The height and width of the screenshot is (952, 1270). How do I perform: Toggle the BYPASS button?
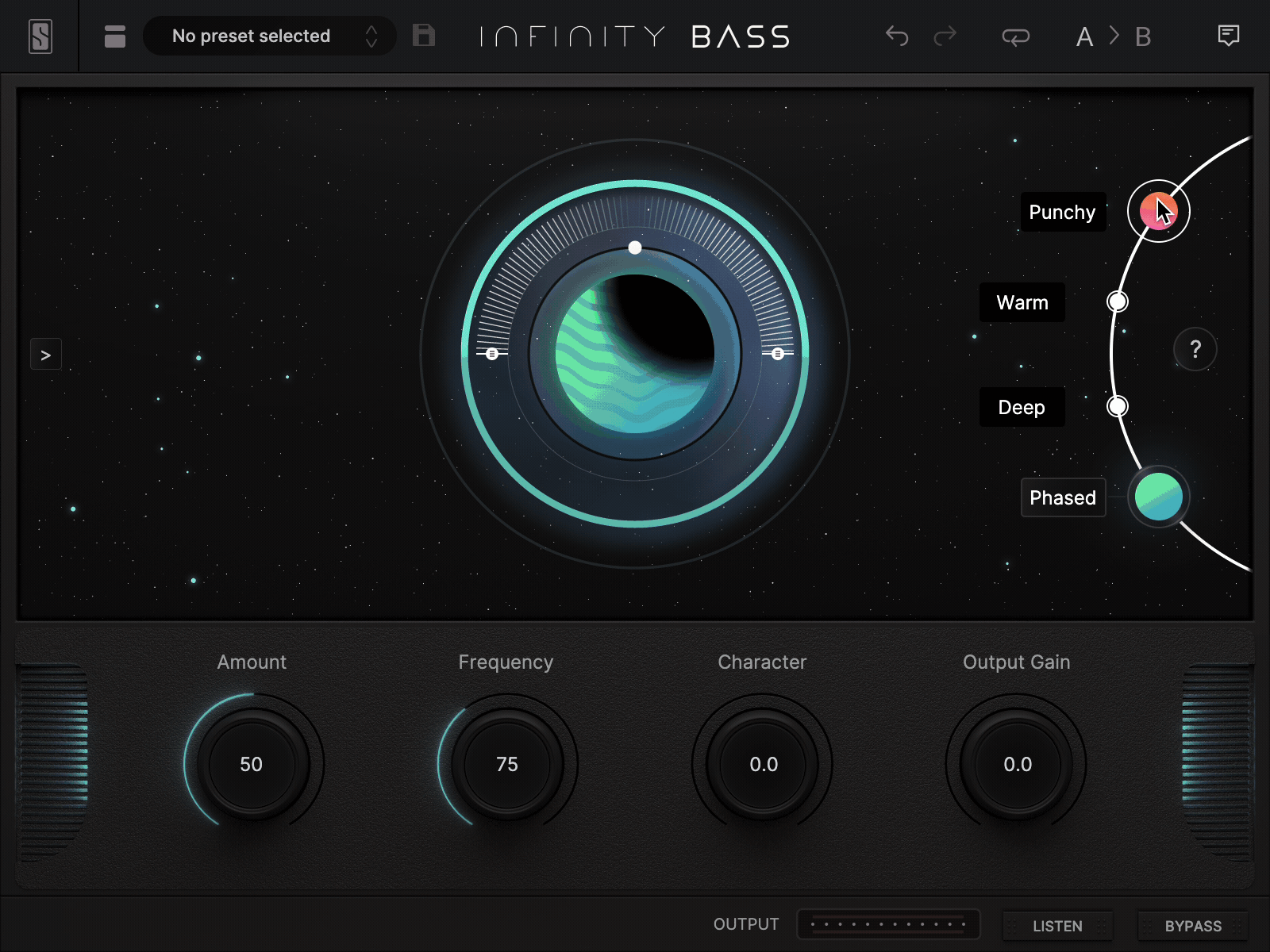[x=1193, y=926]
